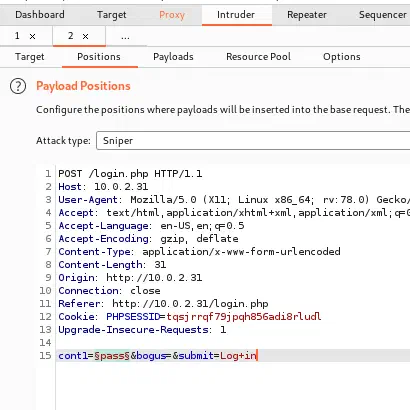Image resolution: width=410 pixels, height=410 pixels.
Task: Open new tab via ellipsis tab
Action: point(125,36)
